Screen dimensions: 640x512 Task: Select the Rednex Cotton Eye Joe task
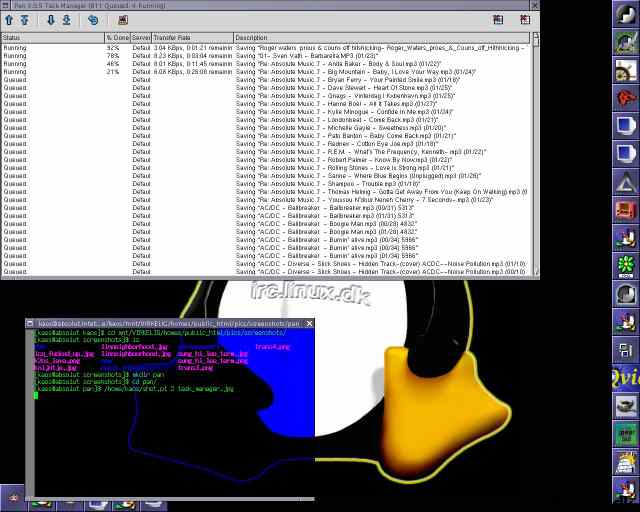tap(265, 144)
